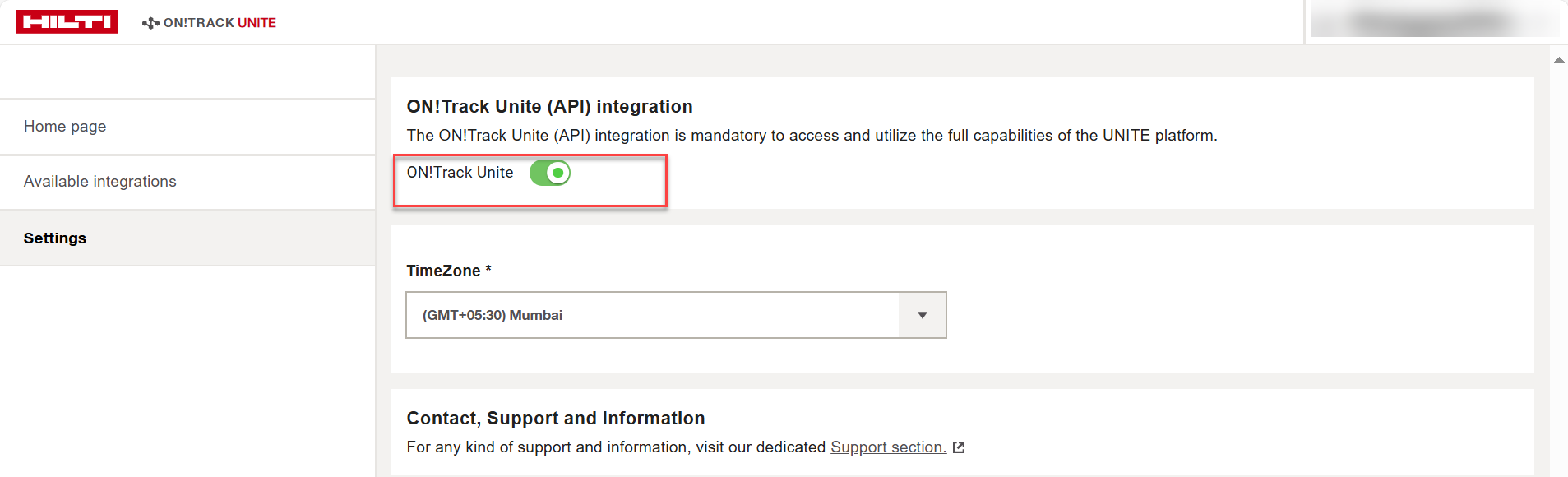
Task: Click the 'For any kind of support' sentence
Action: (x=617, y=447)
